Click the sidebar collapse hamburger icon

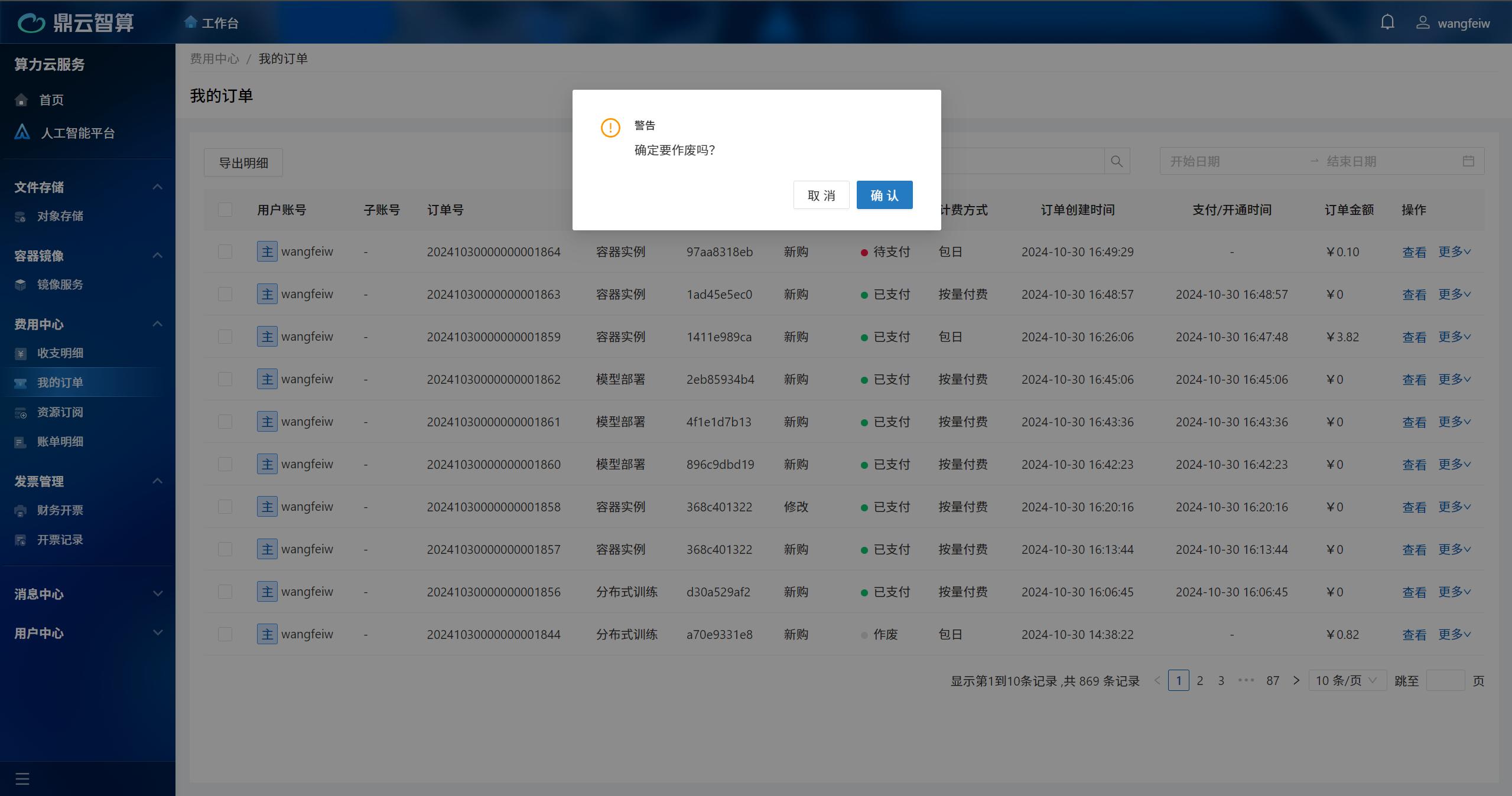[22, 778]
